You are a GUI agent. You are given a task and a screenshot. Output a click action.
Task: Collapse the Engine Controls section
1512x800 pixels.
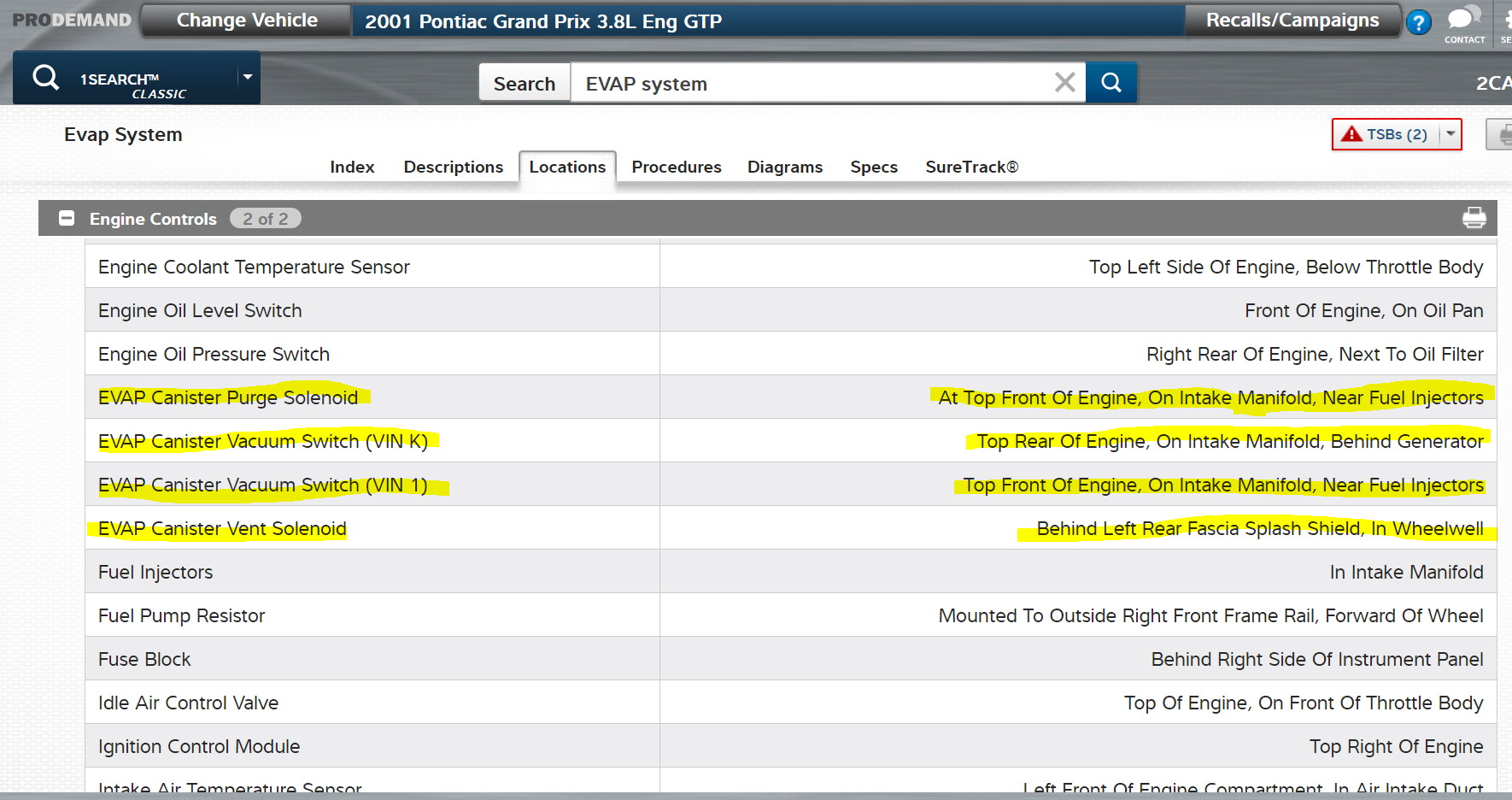pos(67,218)
